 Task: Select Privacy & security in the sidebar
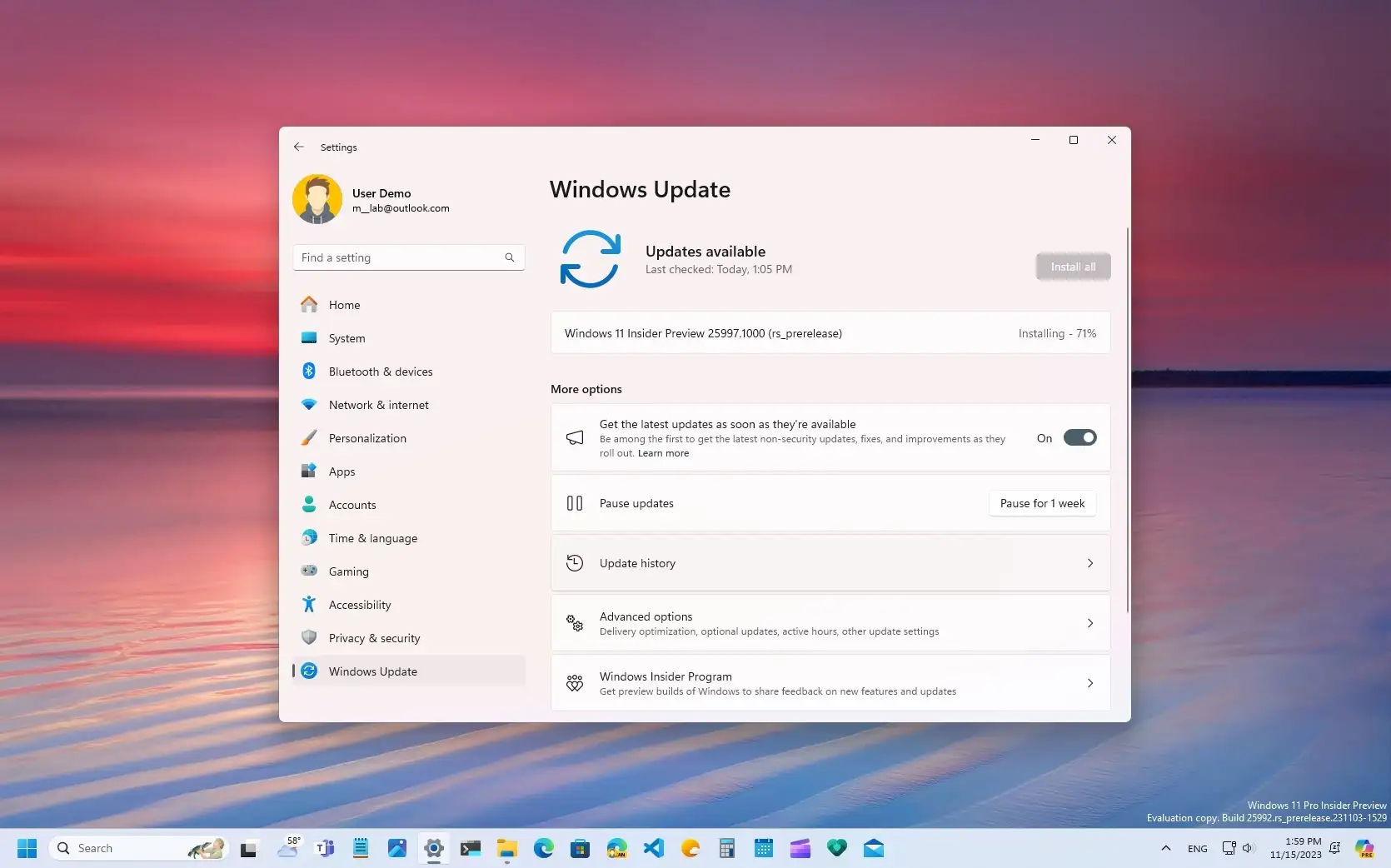click(x=408, y=638)
